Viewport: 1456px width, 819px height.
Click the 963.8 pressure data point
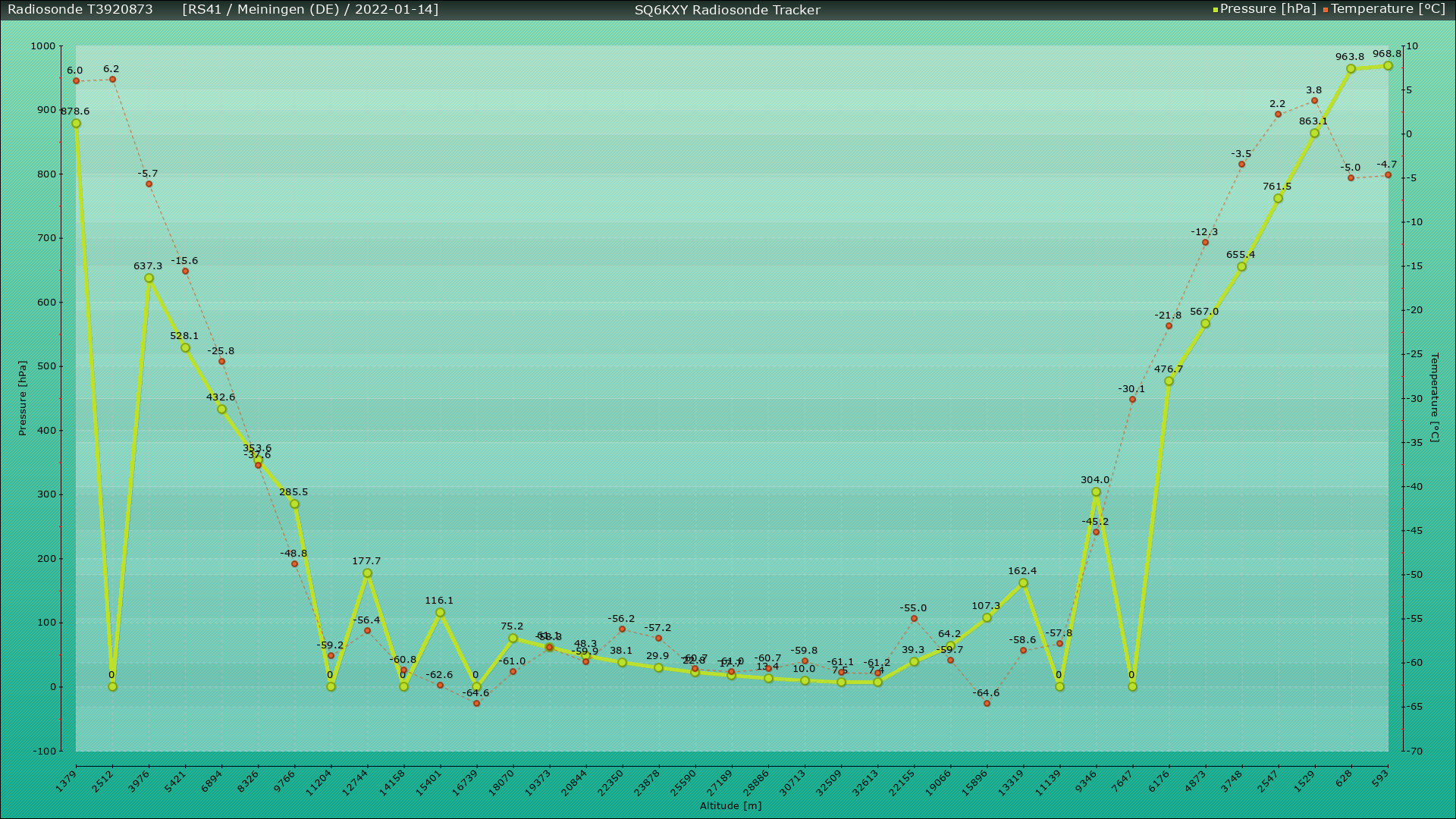pos(1351,69)
